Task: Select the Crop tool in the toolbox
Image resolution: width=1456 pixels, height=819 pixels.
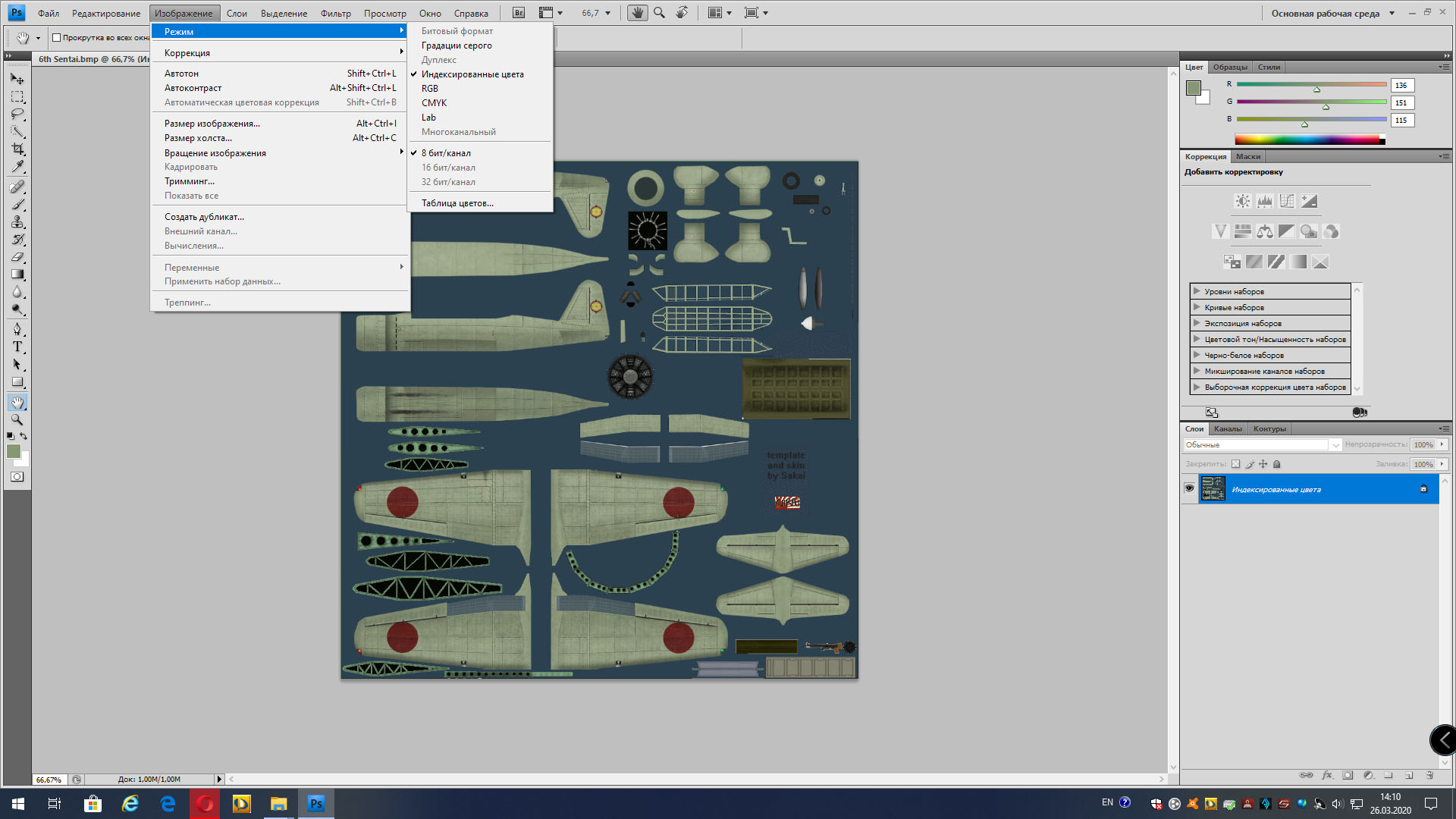Action: point(17,149)
